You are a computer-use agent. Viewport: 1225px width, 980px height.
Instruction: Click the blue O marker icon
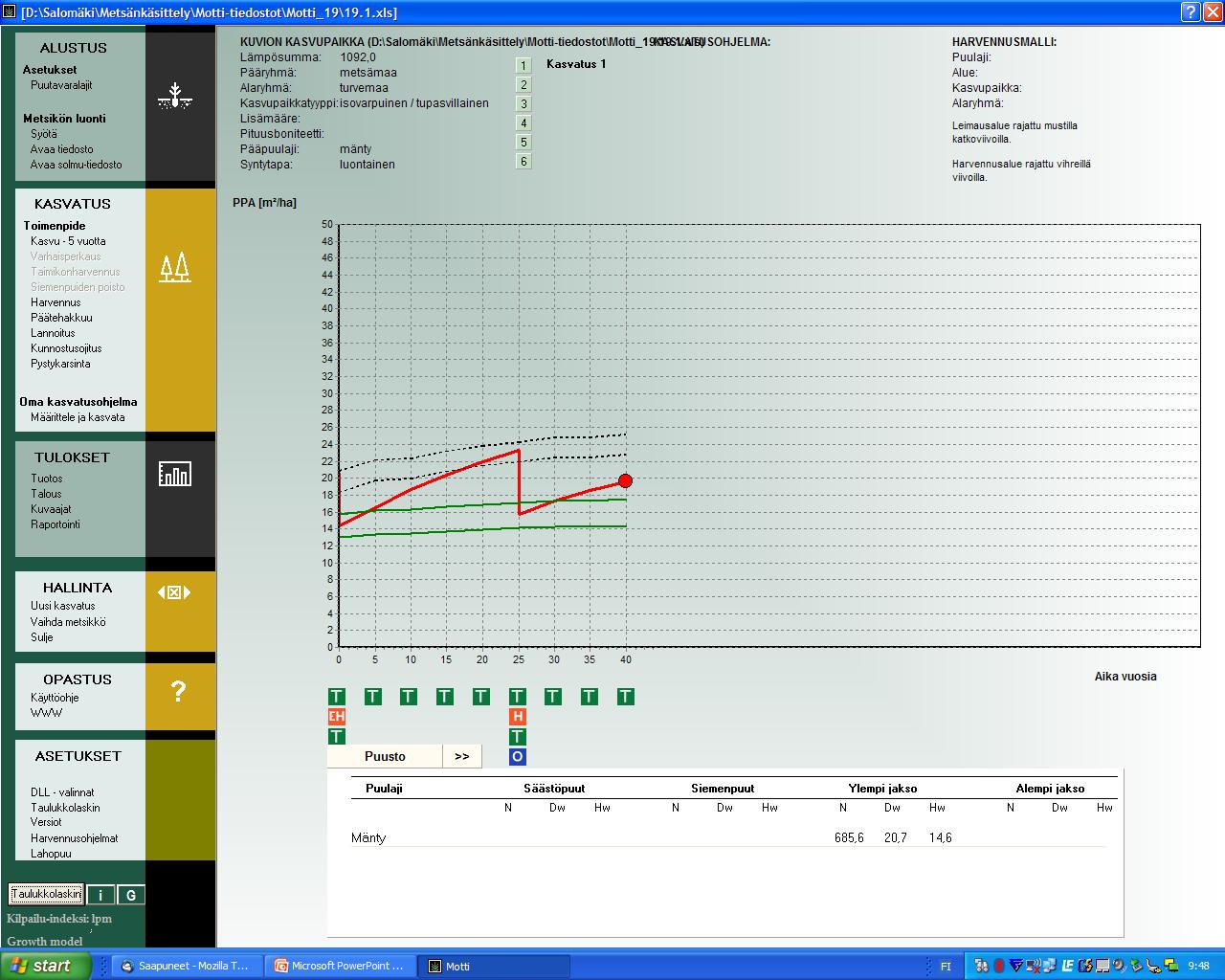click(518, 757)
